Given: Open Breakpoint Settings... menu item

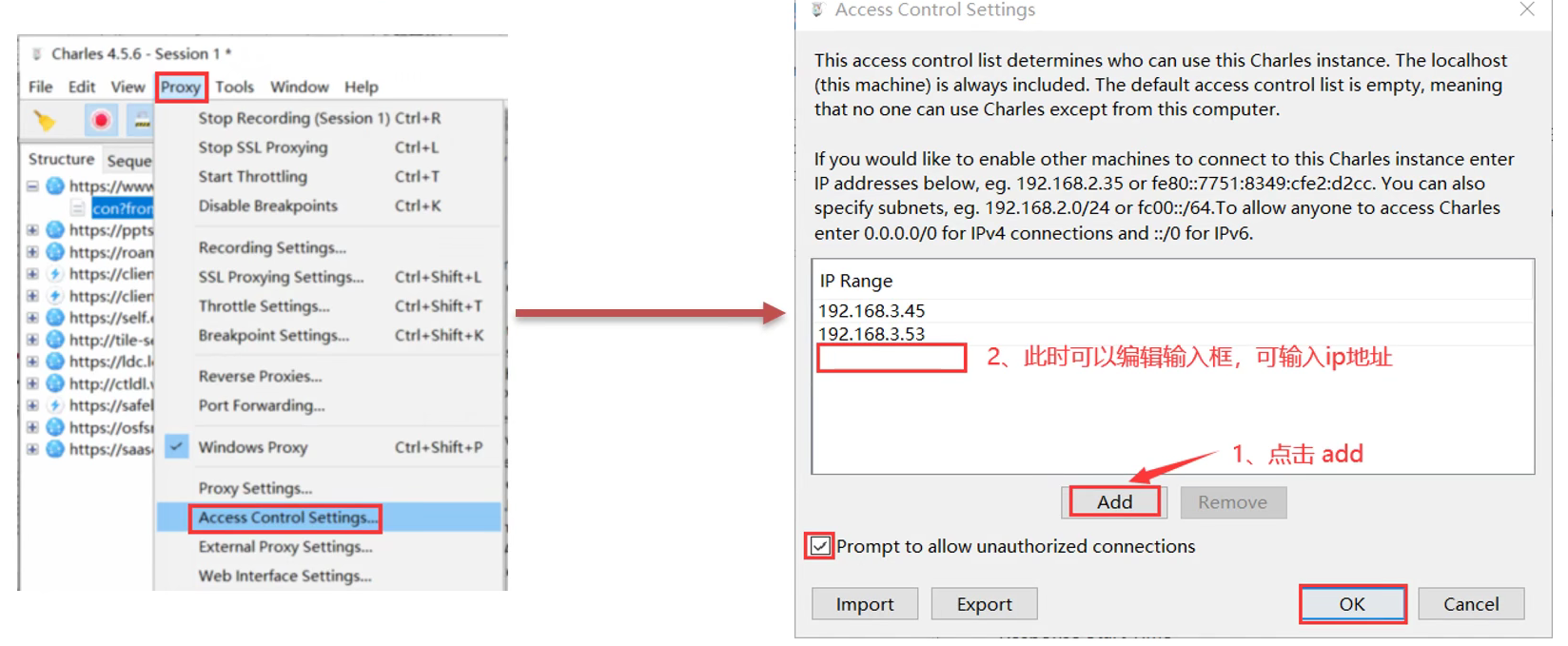Looking at the screenshot, I should [329, 335].
